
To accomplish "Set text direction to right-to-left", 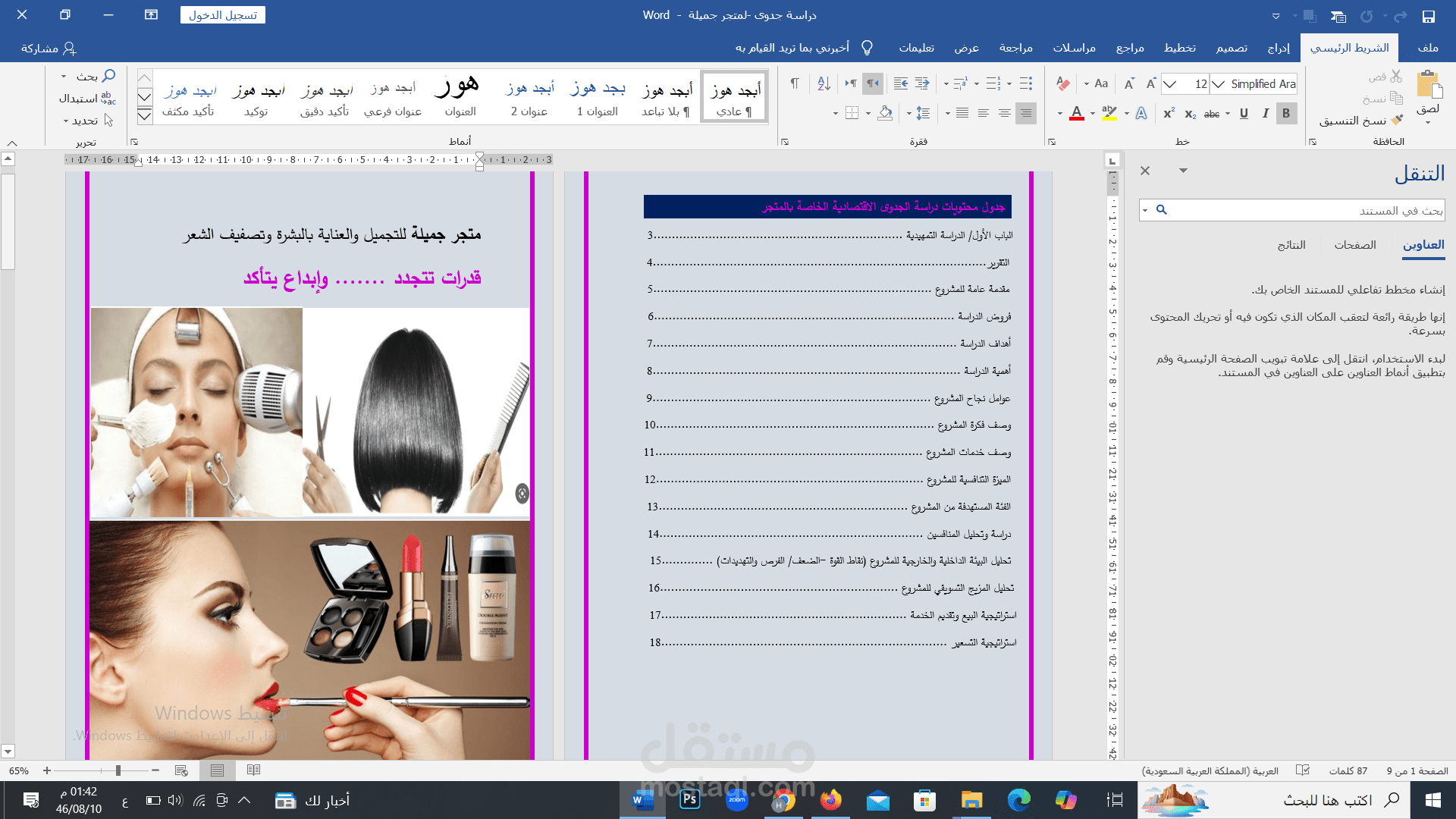I will (873, 84).
